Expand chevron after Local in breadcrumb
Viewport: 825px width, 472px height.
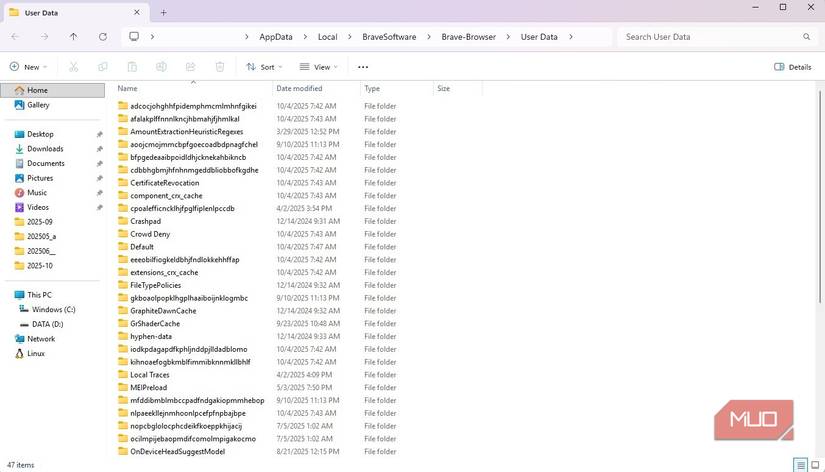pyautogui.click(x=349, y=37)
